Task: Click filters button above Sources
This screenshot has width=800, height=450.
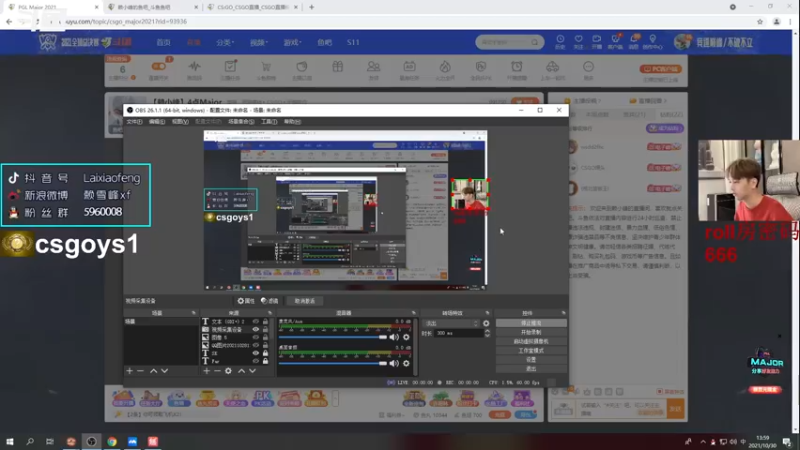Action: (x=269, y=301)
